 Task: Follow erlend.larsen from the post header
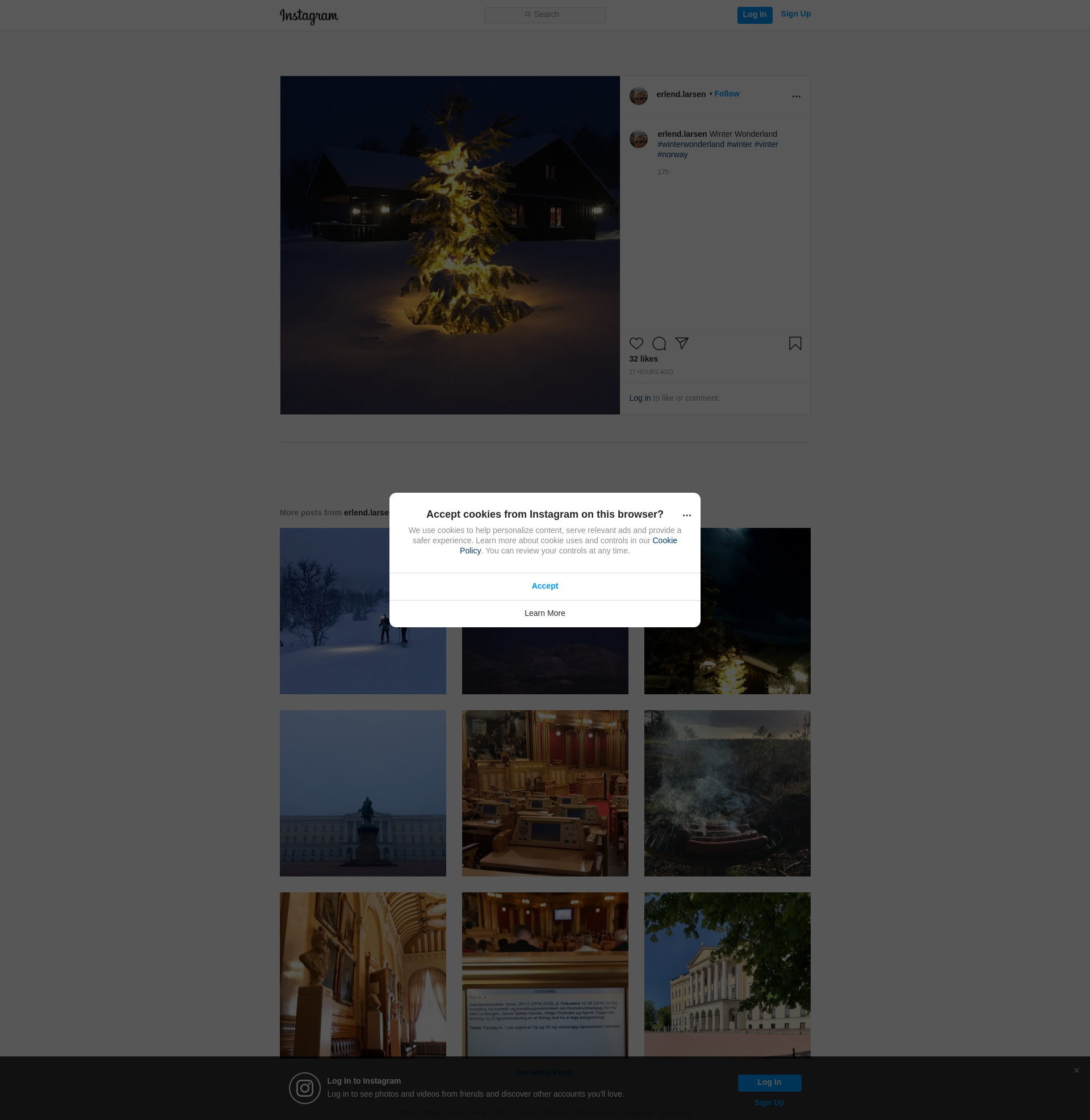[727, 94]
